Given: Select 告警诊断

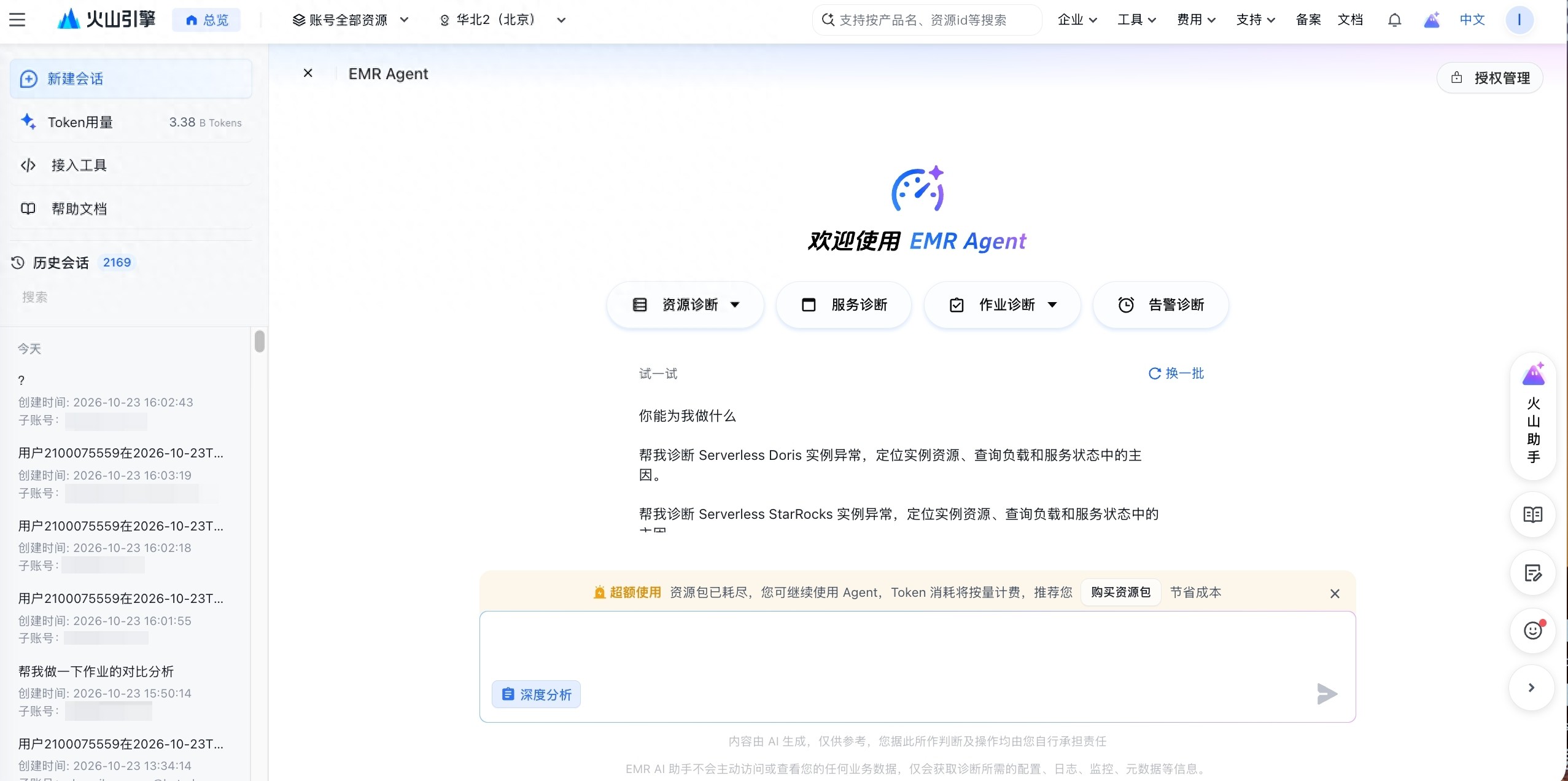Looking at the screenshot, I should (x=1160, y=305).
